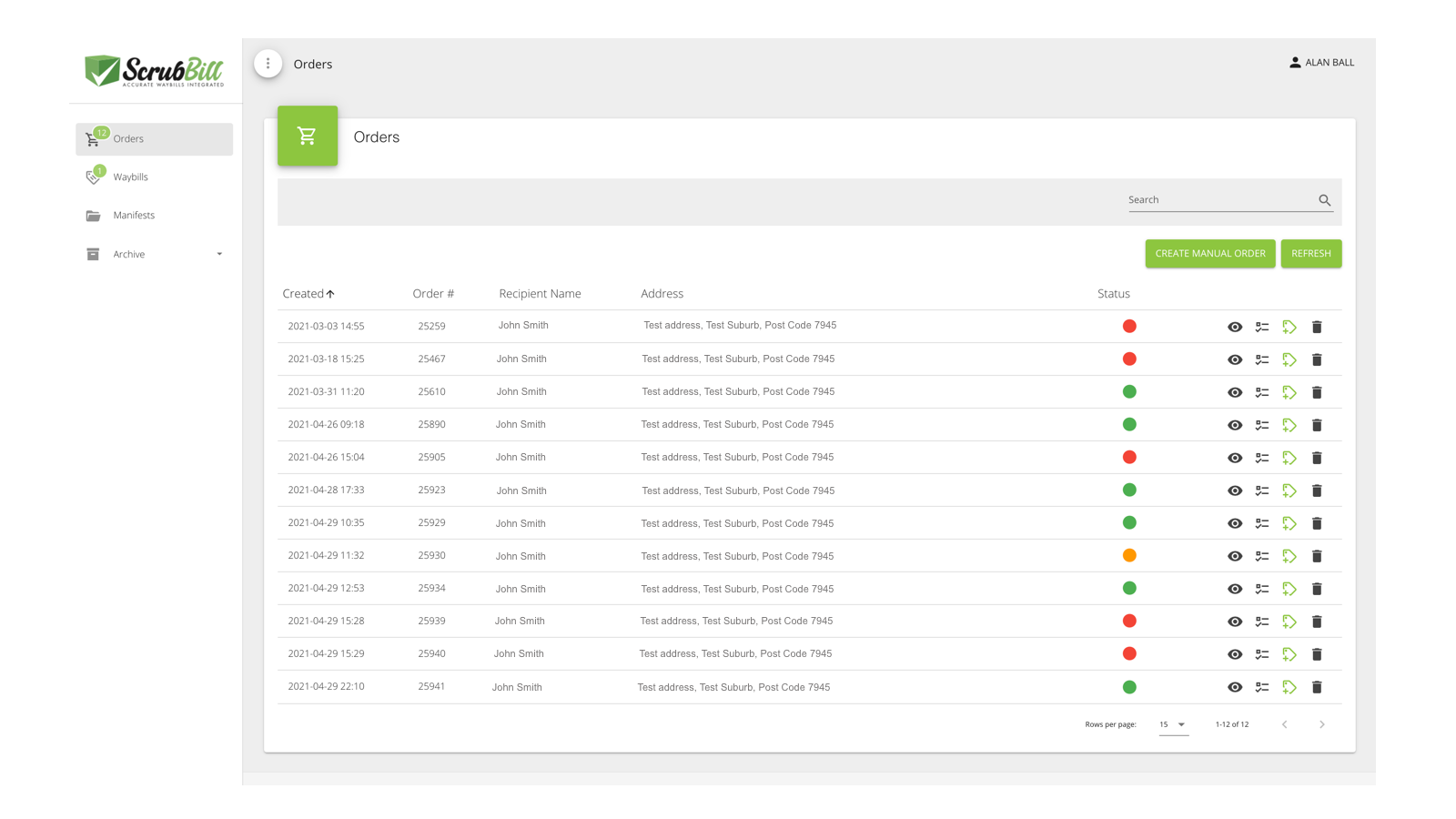The width and height of the screenshot is (1456, 819).
Task: Open the three-dot menu beside Orders title
Action: [x=268, y=64]
